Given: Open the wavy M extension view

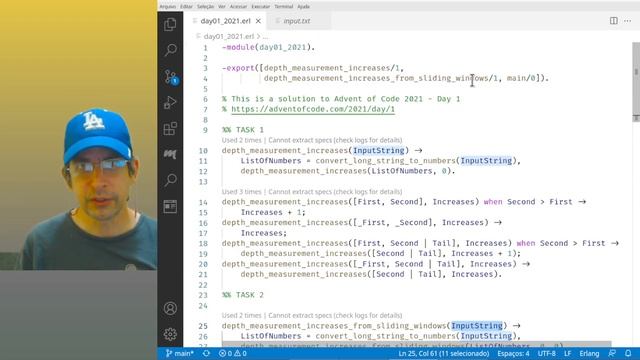Looking at the screenshot, I should [x=170, y=154].
